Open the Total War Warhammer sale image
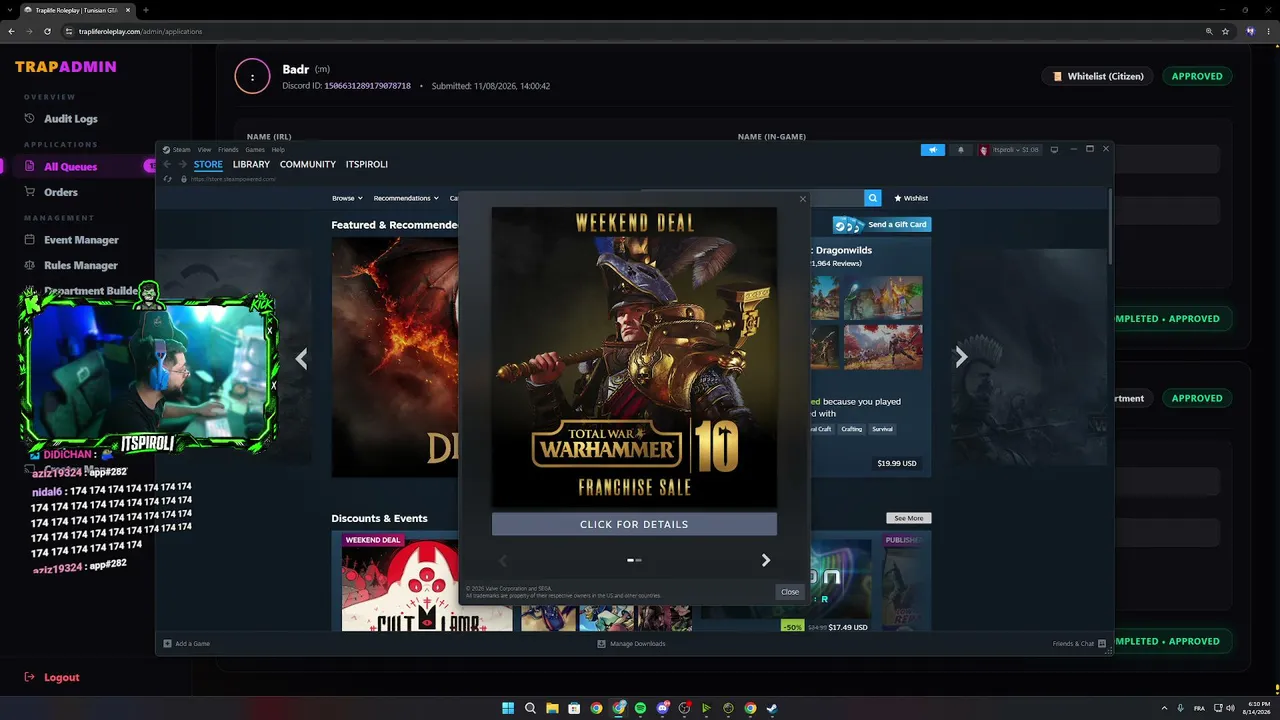This screenshot has width=1280, height=720. point(634,358)
